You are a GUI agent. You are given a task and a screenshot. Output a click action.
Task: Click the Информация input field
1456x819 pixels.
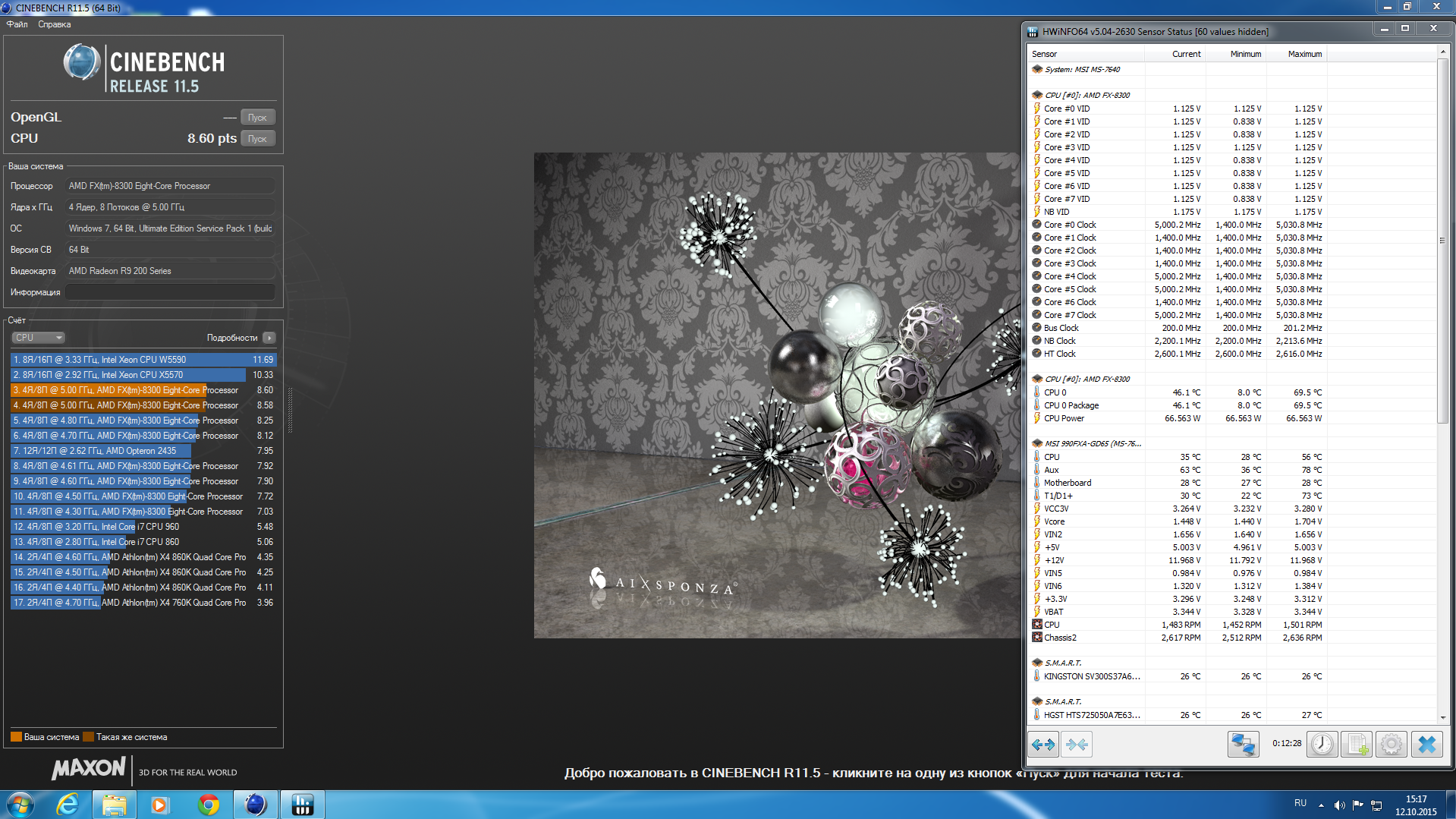click(x=170, y=292)
